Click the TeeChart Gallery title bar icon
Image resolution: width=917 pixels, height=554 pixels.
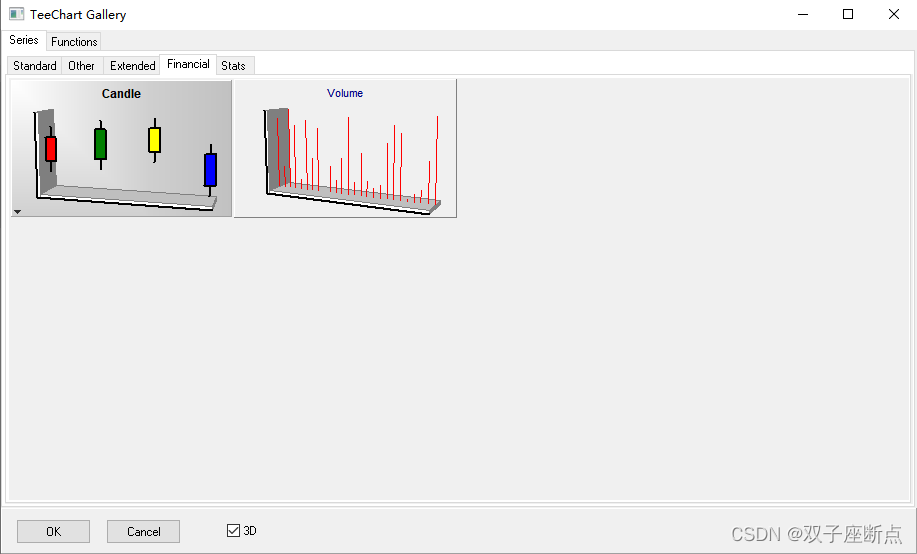coord(16,14)
